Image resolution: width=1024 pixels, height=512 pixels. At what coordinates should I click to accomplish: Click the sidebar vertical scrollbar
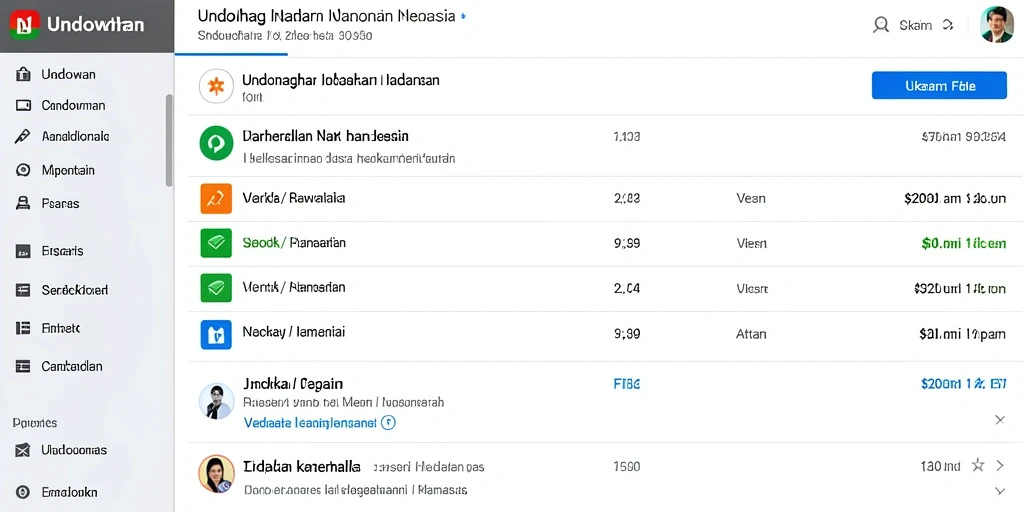(169, 140)
